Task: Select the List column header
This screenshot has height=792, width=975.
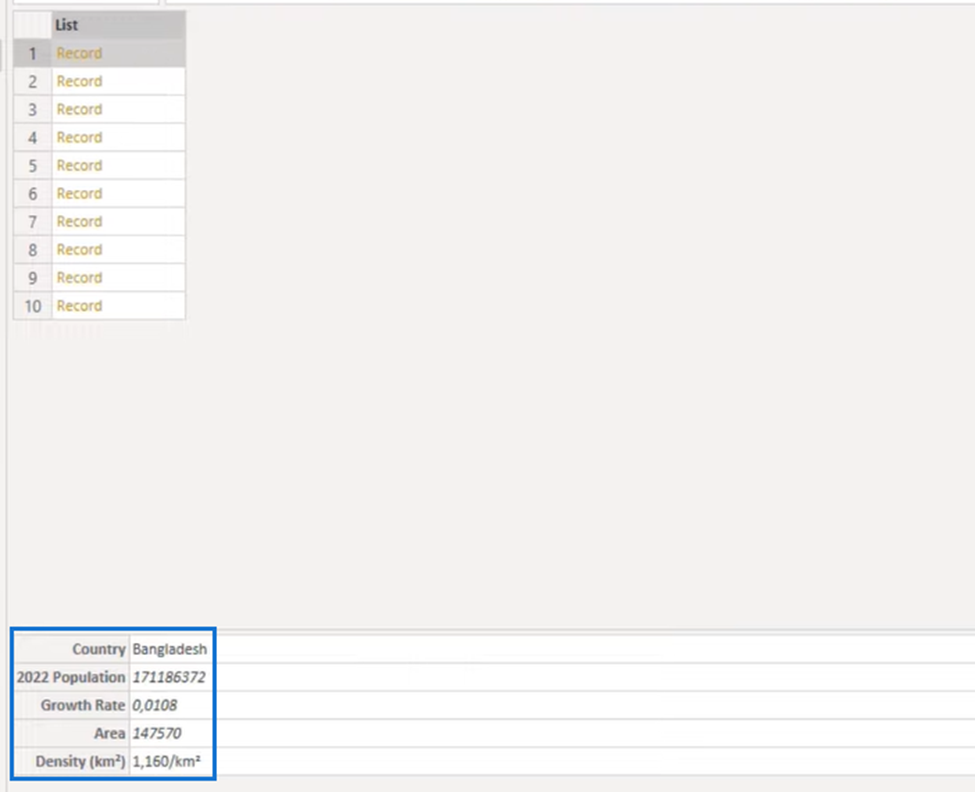Action: [x=118, y=25]
